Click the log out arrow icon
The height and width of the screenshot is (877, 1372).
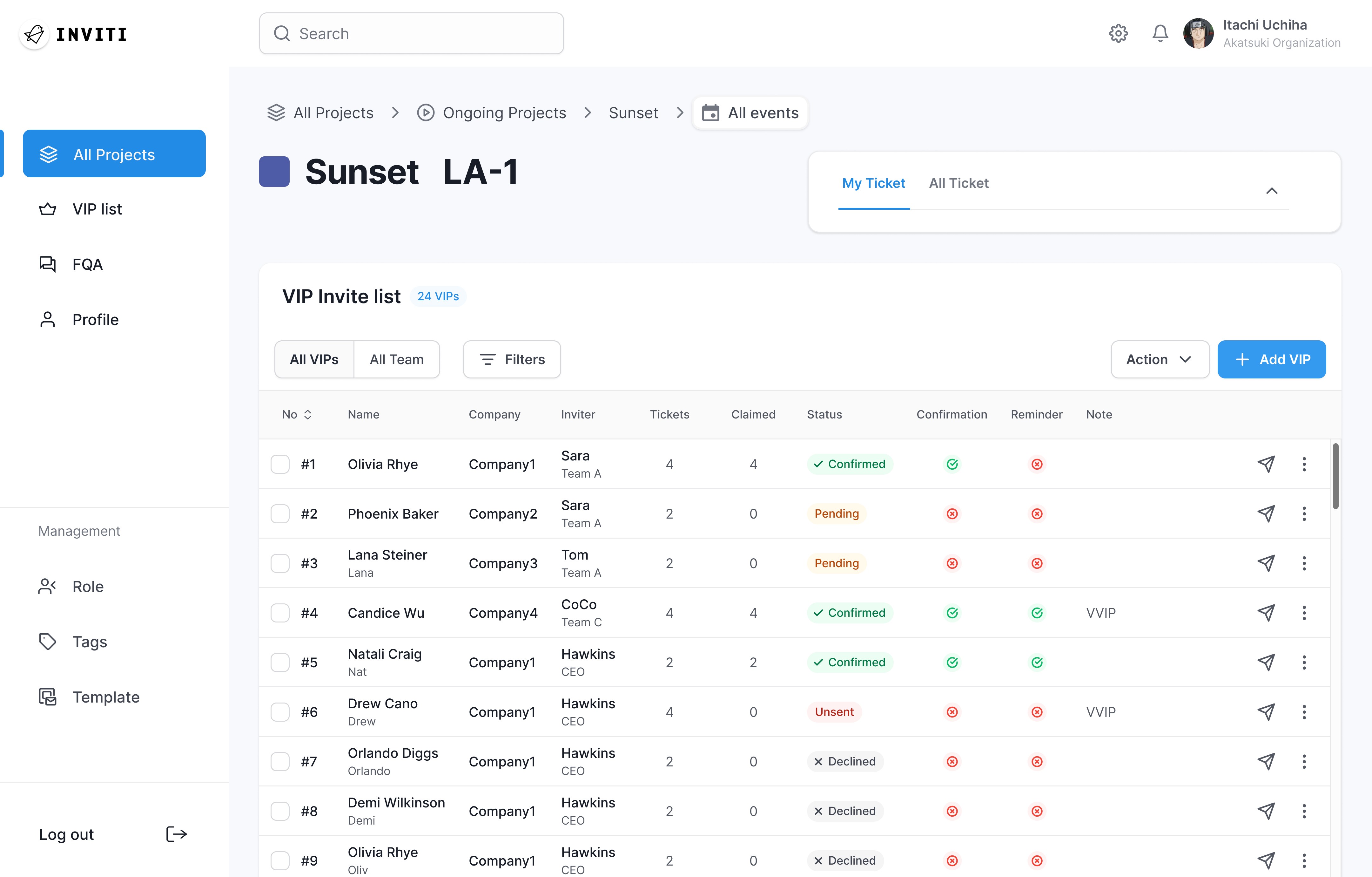point(176,834)
